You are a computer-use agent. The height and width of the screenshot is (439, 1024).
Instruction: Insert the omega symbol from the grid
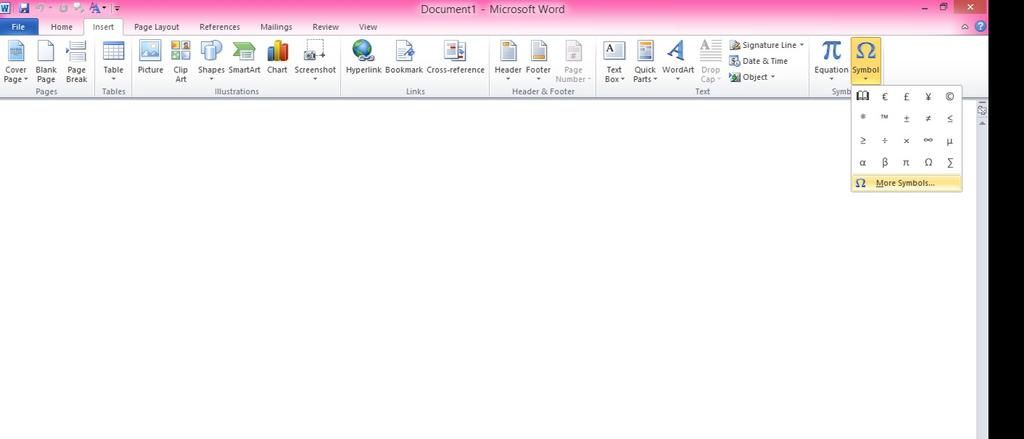[x=928, y=162]
